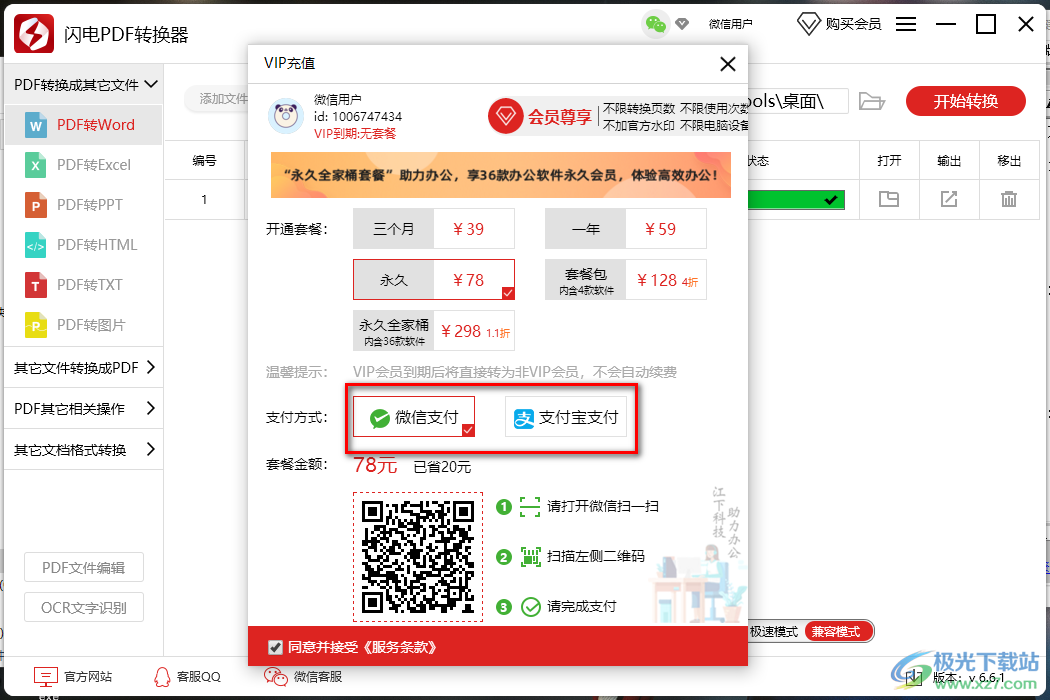
Task: Open the hamburger menu in title bar
Action: click(x=906, y=24)
